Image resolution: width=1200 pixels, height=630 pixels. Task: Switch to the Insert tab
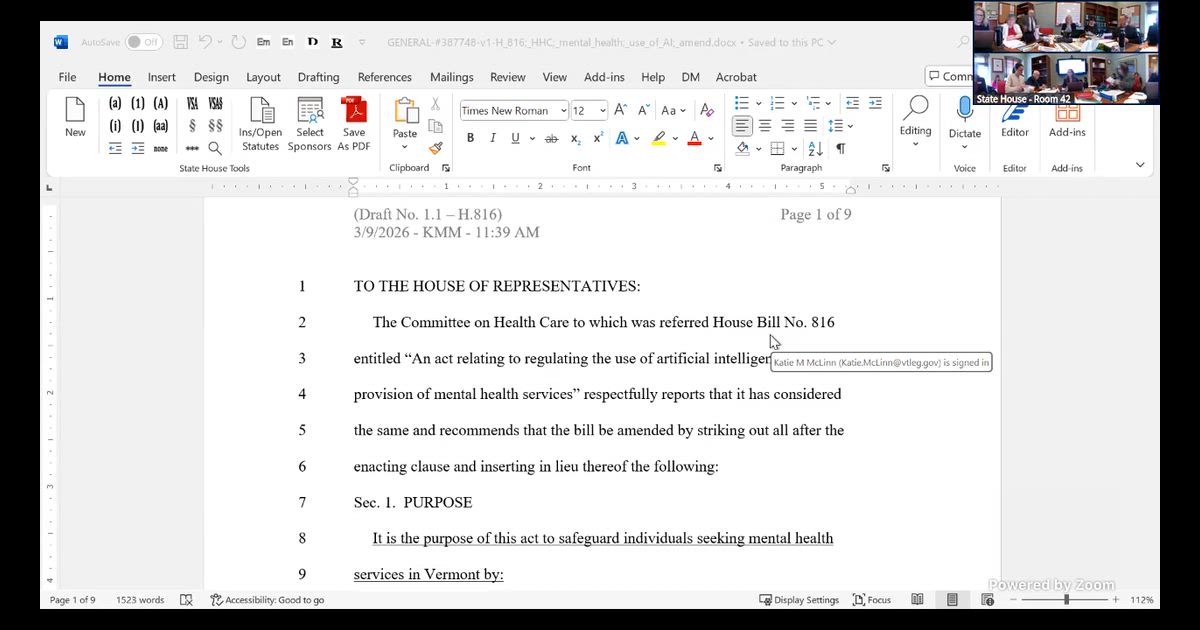[162, 77]
